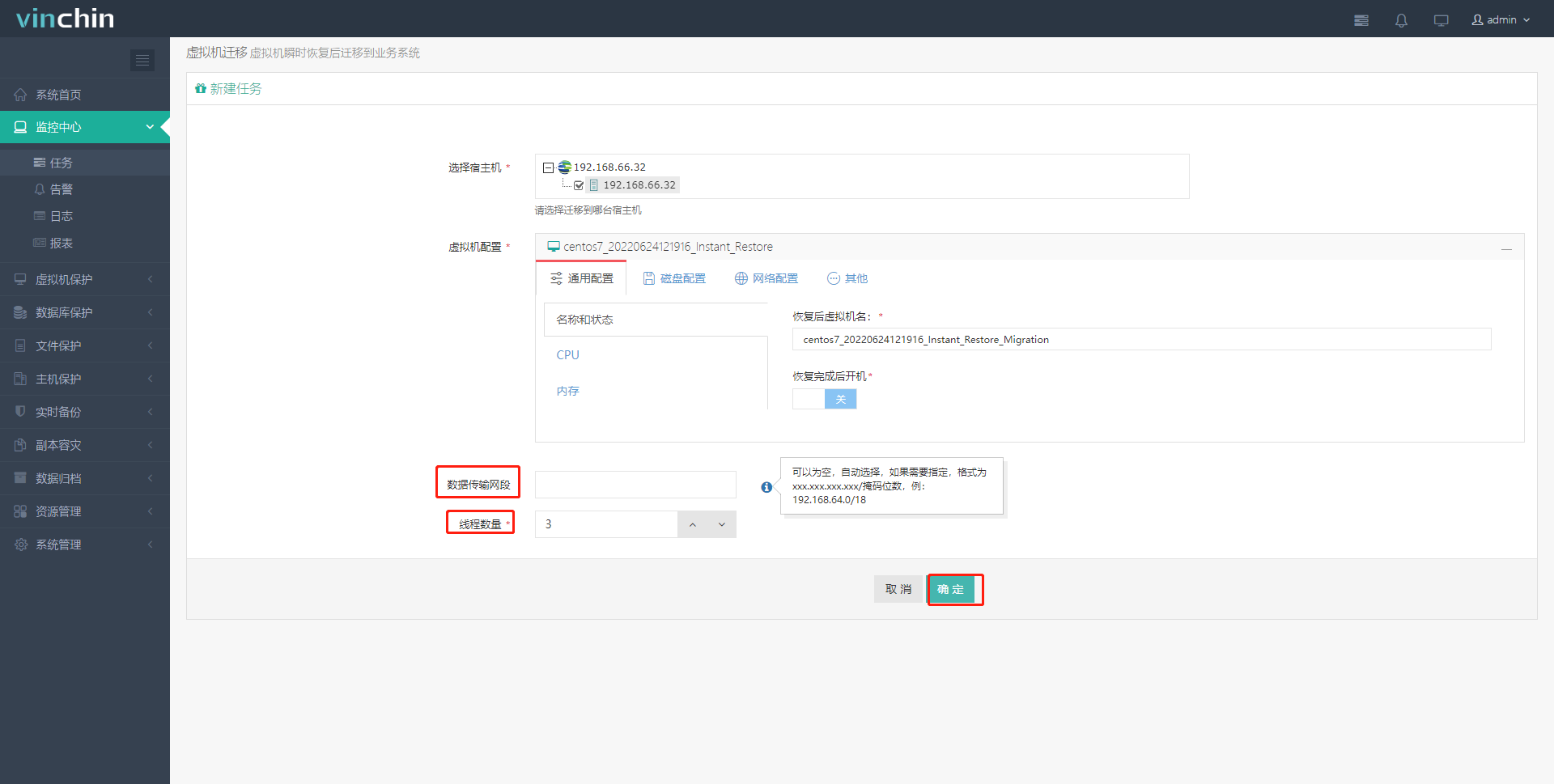Decrease thread count with down arrow
The image size is (1554, 784).
[x=722, y=524]
